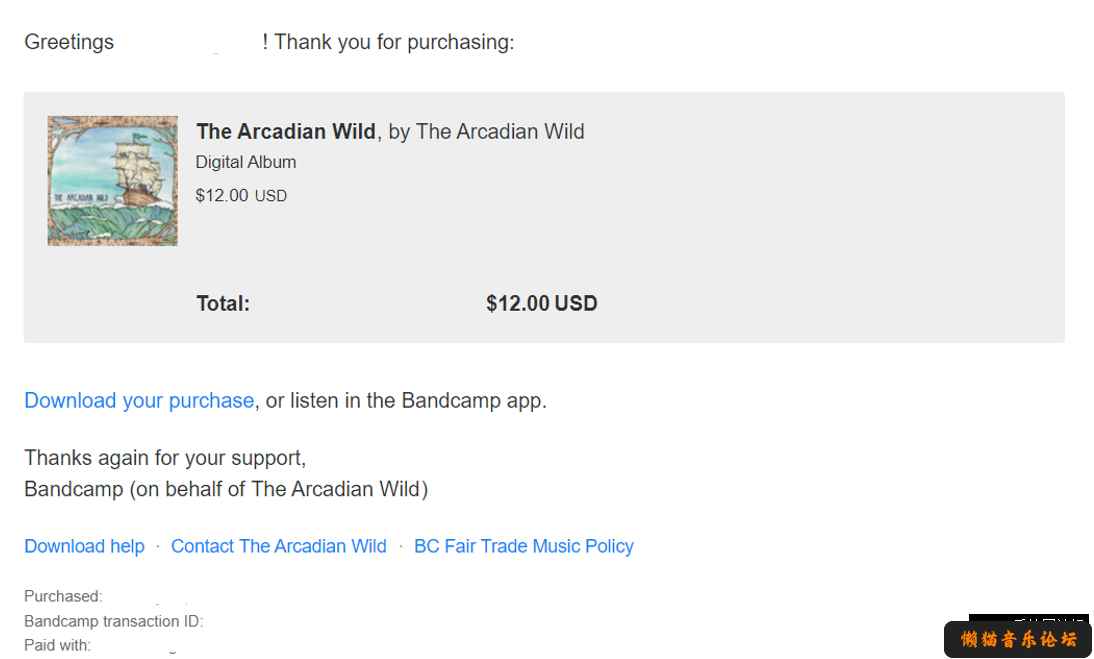Click the artist text by The Arcadian Wild
1094x659 pixels.
point(486,131)
